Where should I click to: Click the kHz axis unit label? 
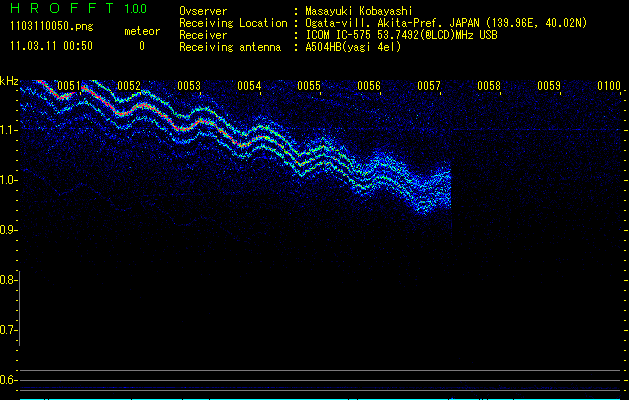pos(9,81)
